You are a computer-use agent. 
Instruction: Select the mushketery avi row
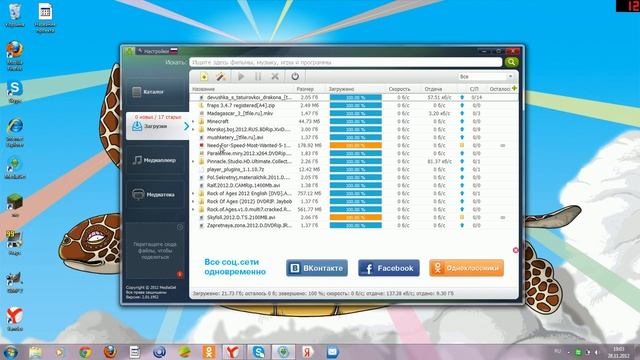pos(353,137)
